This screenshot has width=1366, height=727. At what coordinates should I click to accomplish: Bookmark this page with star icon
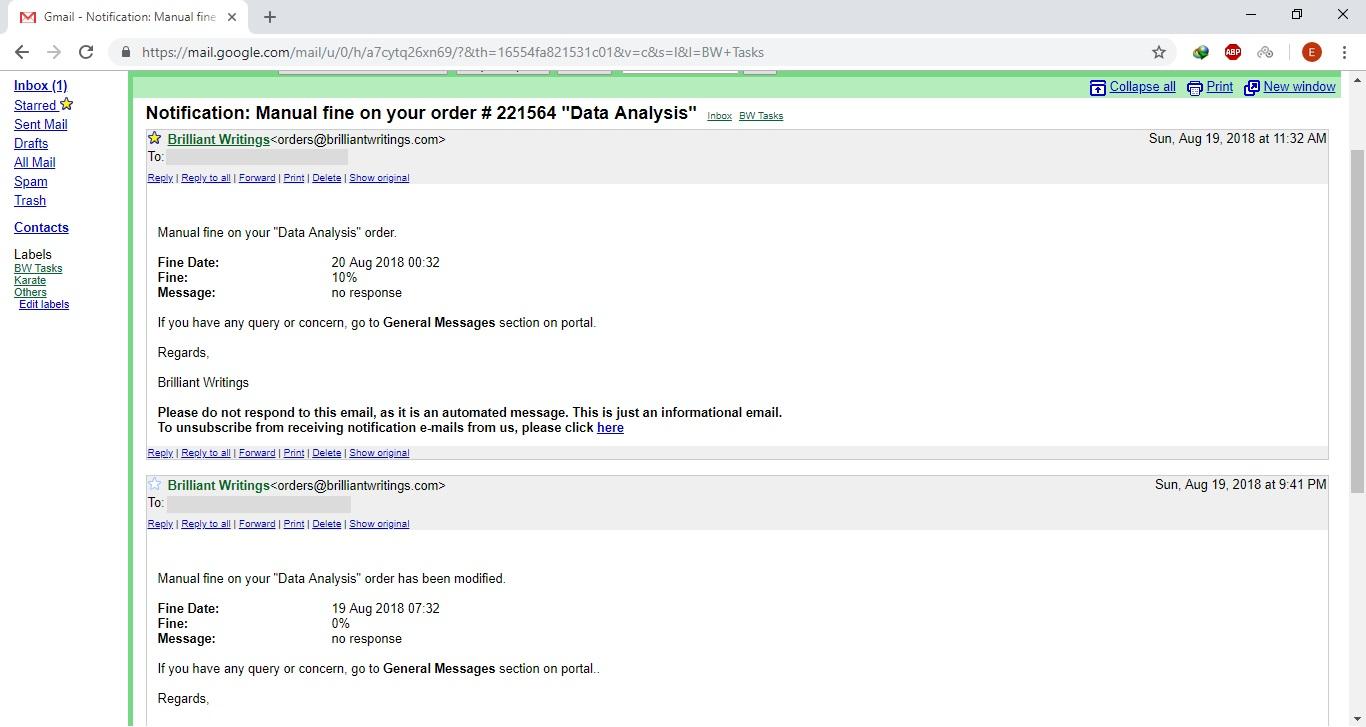click(1159, 52)
